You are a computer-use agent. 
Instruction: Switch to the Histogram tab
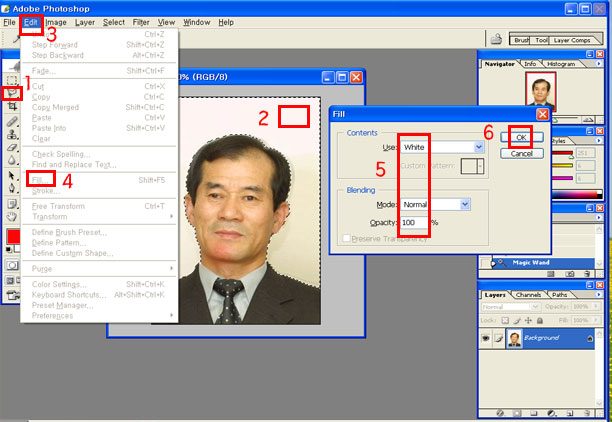[560, 64]
